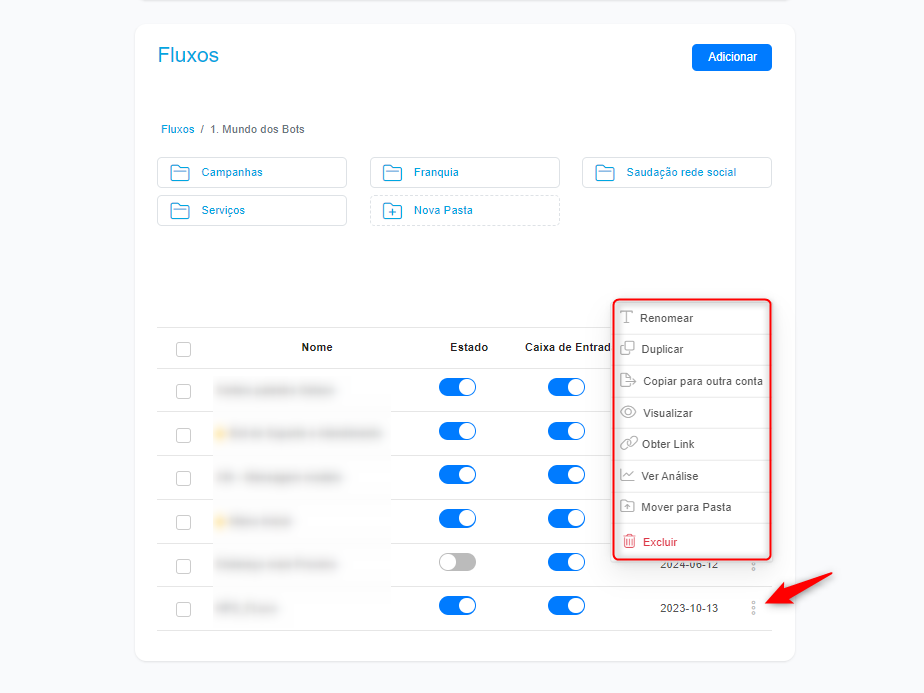Click the Campanhas folder icon

click(x=180, y=173)
